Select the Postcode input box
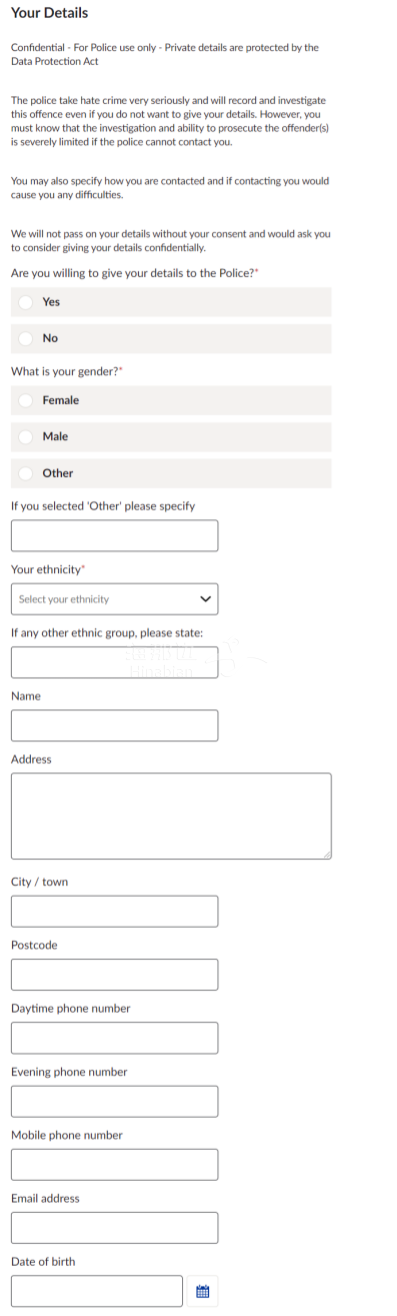397x1316 pixels. (114, 975)
